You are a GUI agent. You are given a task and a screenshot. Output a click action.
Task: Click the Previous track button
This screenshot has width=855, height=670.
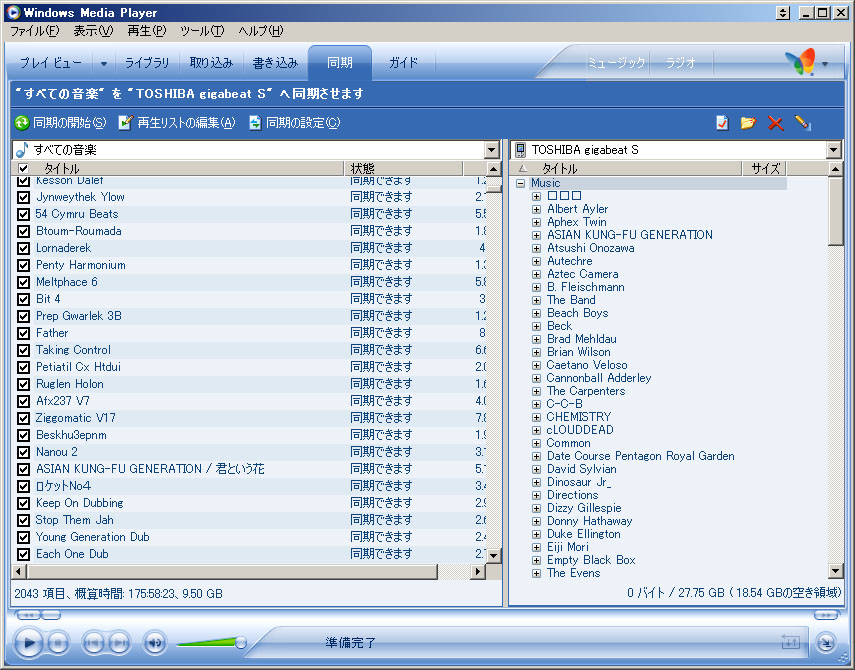click(93, 643)
